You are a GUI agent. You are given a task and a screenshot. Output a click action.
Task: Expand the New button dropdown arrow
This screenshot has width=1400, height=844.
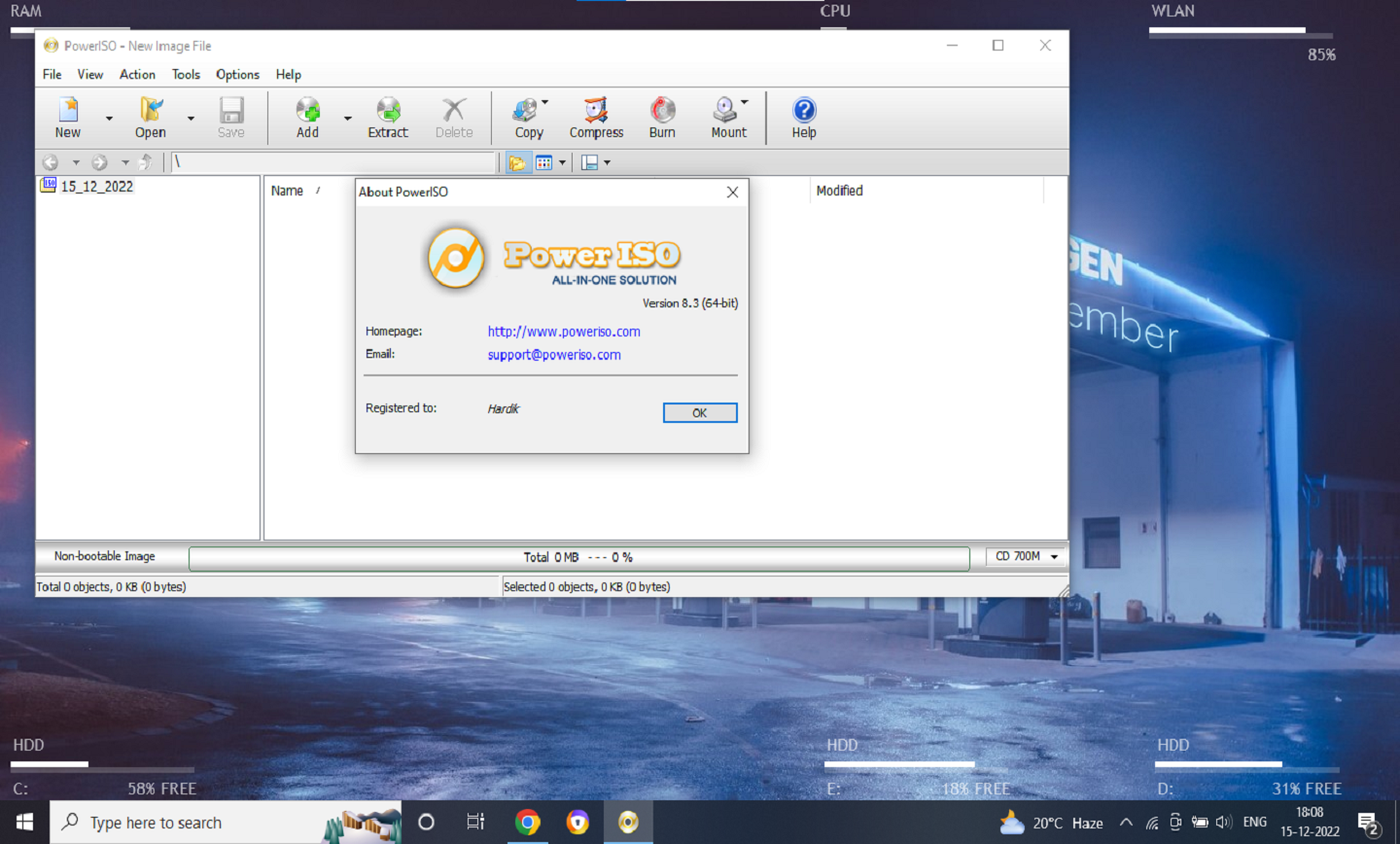[109, 119]
